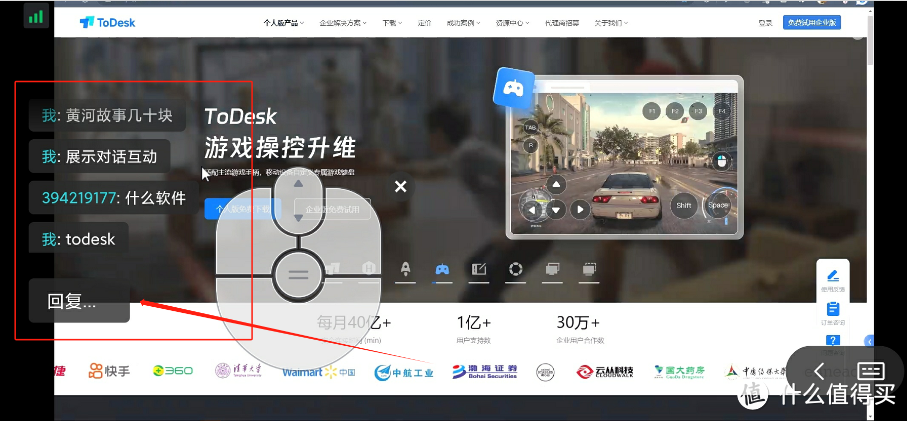Open the 使用反馈 pencil icon in sidebar
This screenshot has width=907, height=421.
tap(833, 278)
